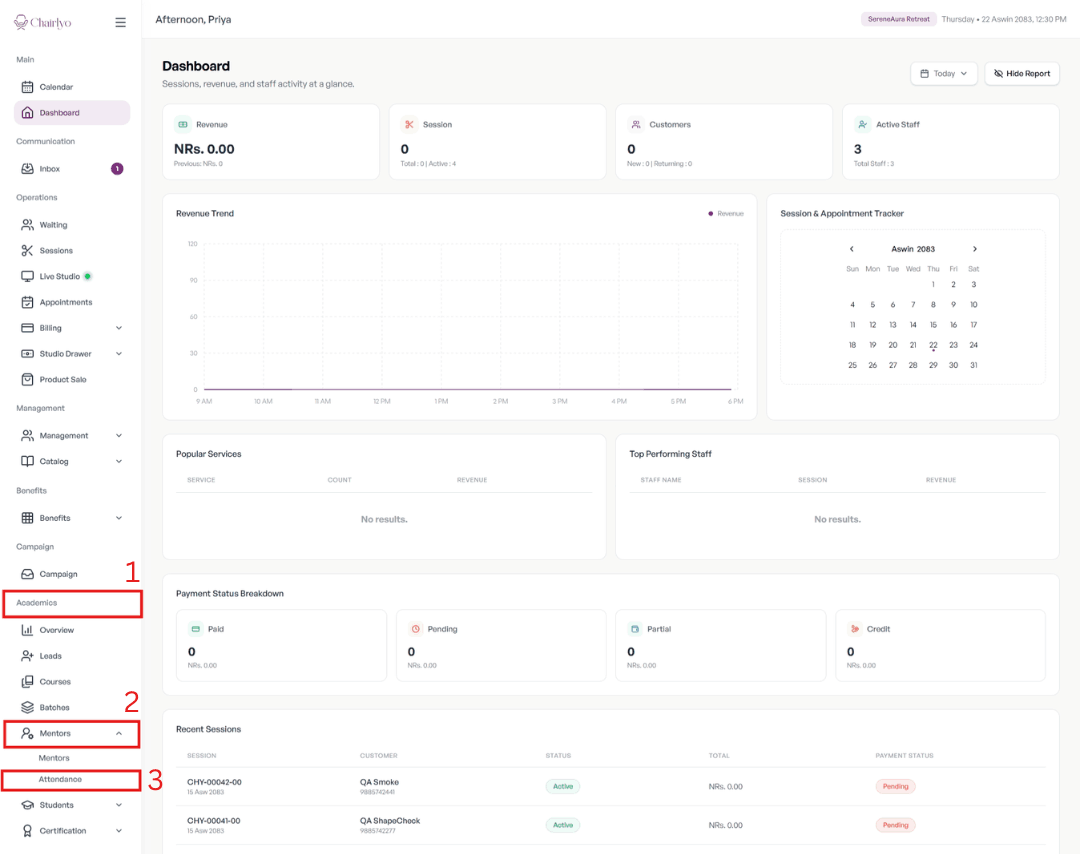Open session CHY-00042-00
The width and height of the screenshot is (1080, 854).
(214, 782)
